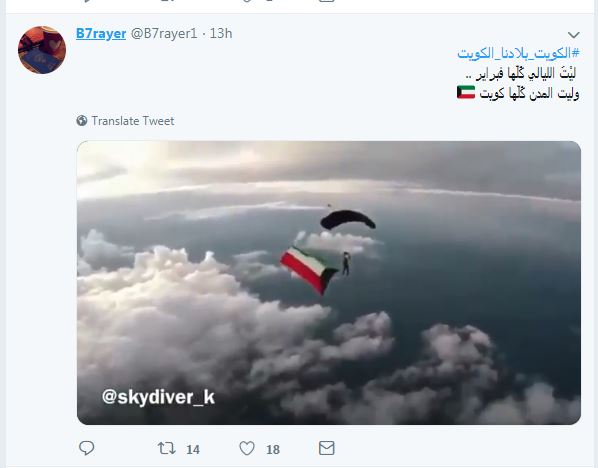The height and width of the screenshot is (468, 598).
Task: Expand the tweet options chevron
Action: coord(574,35)
